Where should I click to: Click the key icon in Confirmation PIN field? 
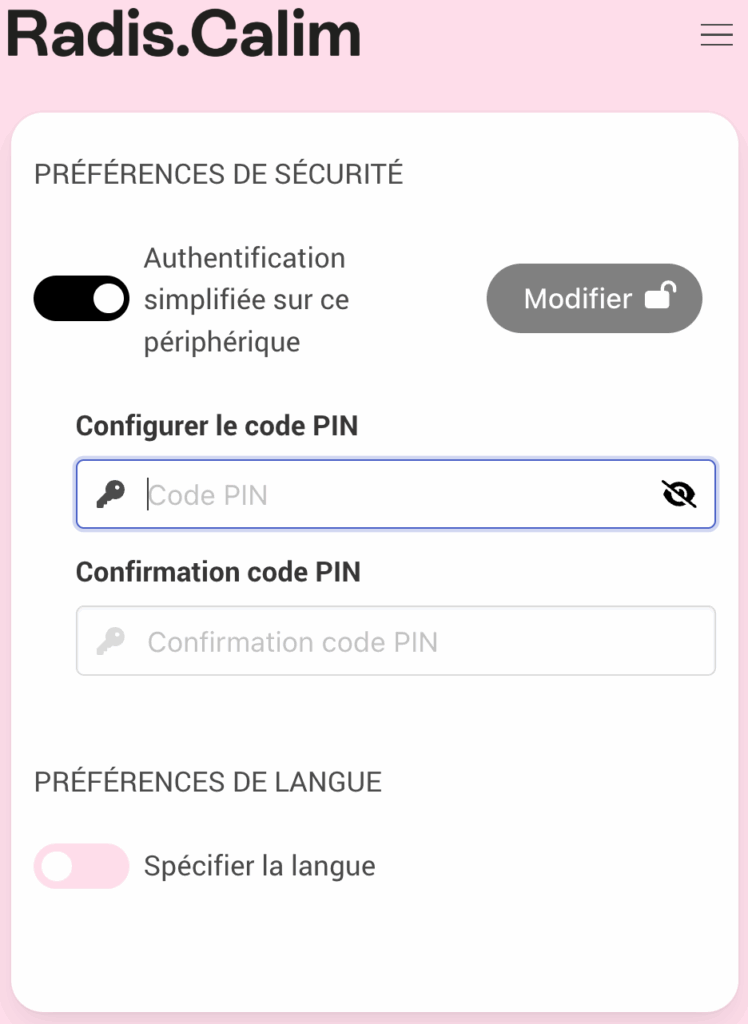pos(111,641)
